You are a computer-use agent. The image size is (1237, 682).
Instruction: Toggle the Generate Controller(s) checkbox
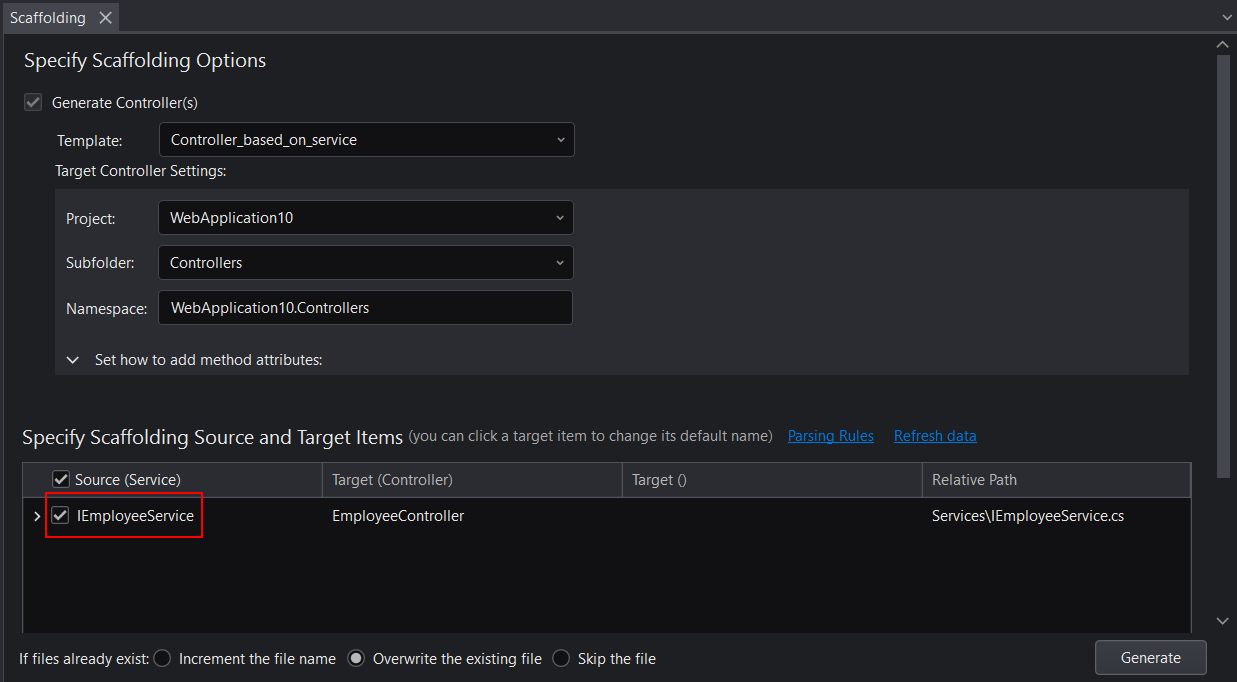coord(33,102)
